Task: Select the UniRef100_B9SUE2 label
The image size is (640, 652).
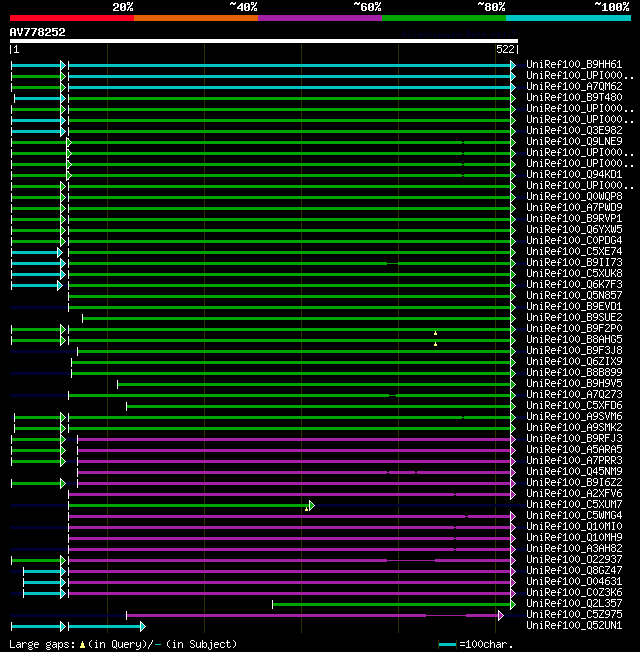Action: point(574,317)
